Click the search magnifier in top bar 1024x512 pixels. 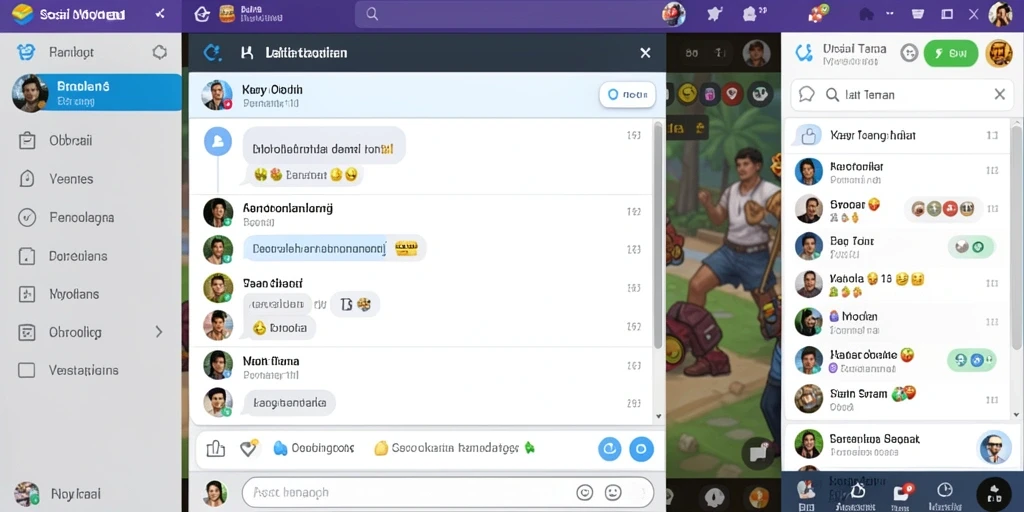(x=372, y=14)
